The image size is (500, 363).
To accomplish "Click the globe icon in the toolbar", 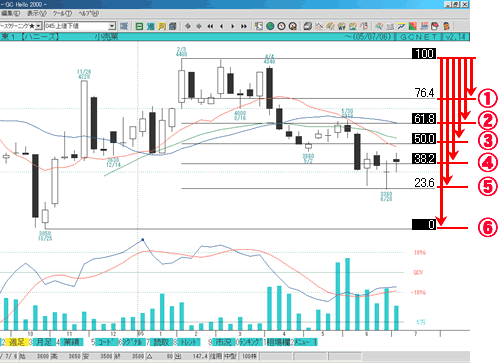I will pyautogui.click(x=270, y=26).
